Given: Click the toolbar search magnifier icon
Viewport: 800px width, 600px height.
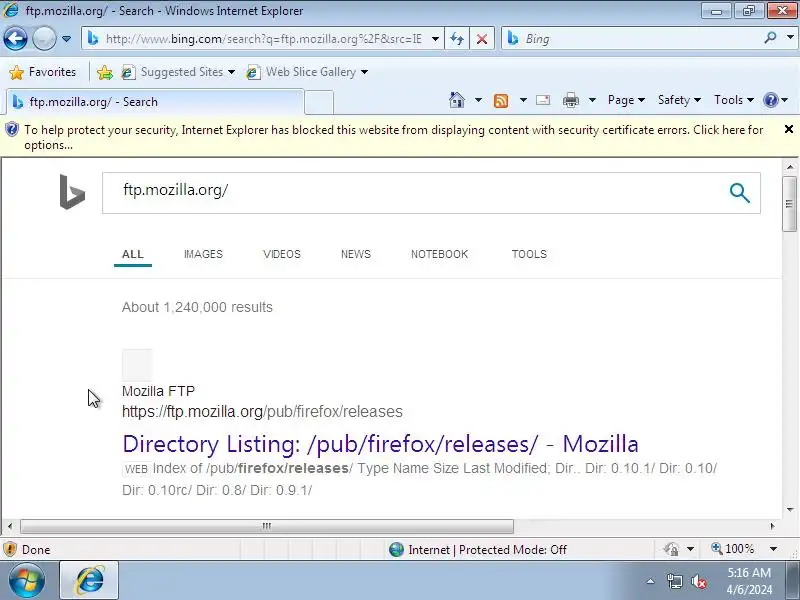Looking at the screenshot, I should [770, 38].
